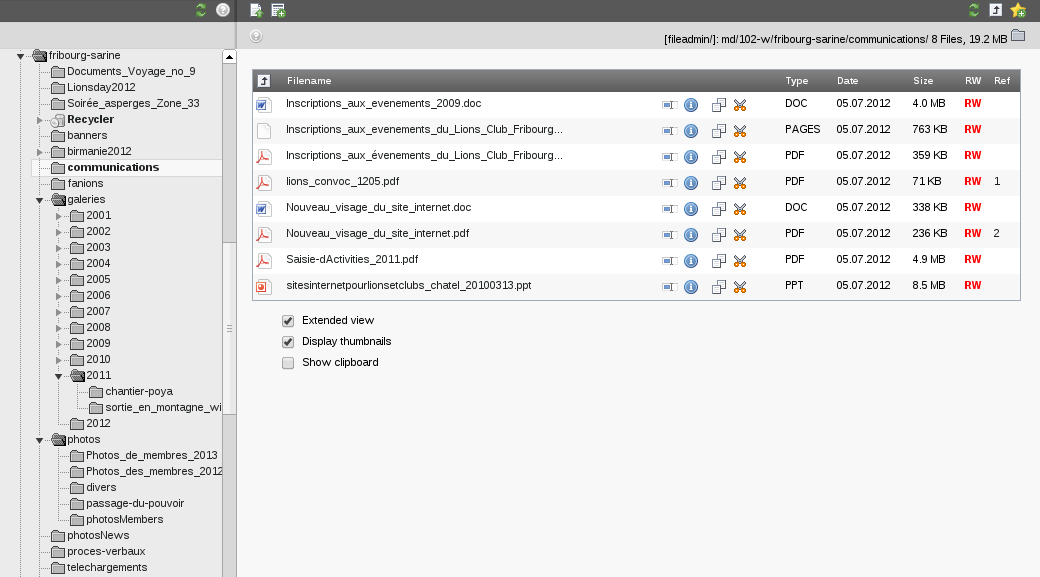Cut Saisie-dActivities_2011.pdf with scissors icon
Screen dimensions: 1040x577
point(740,261)
